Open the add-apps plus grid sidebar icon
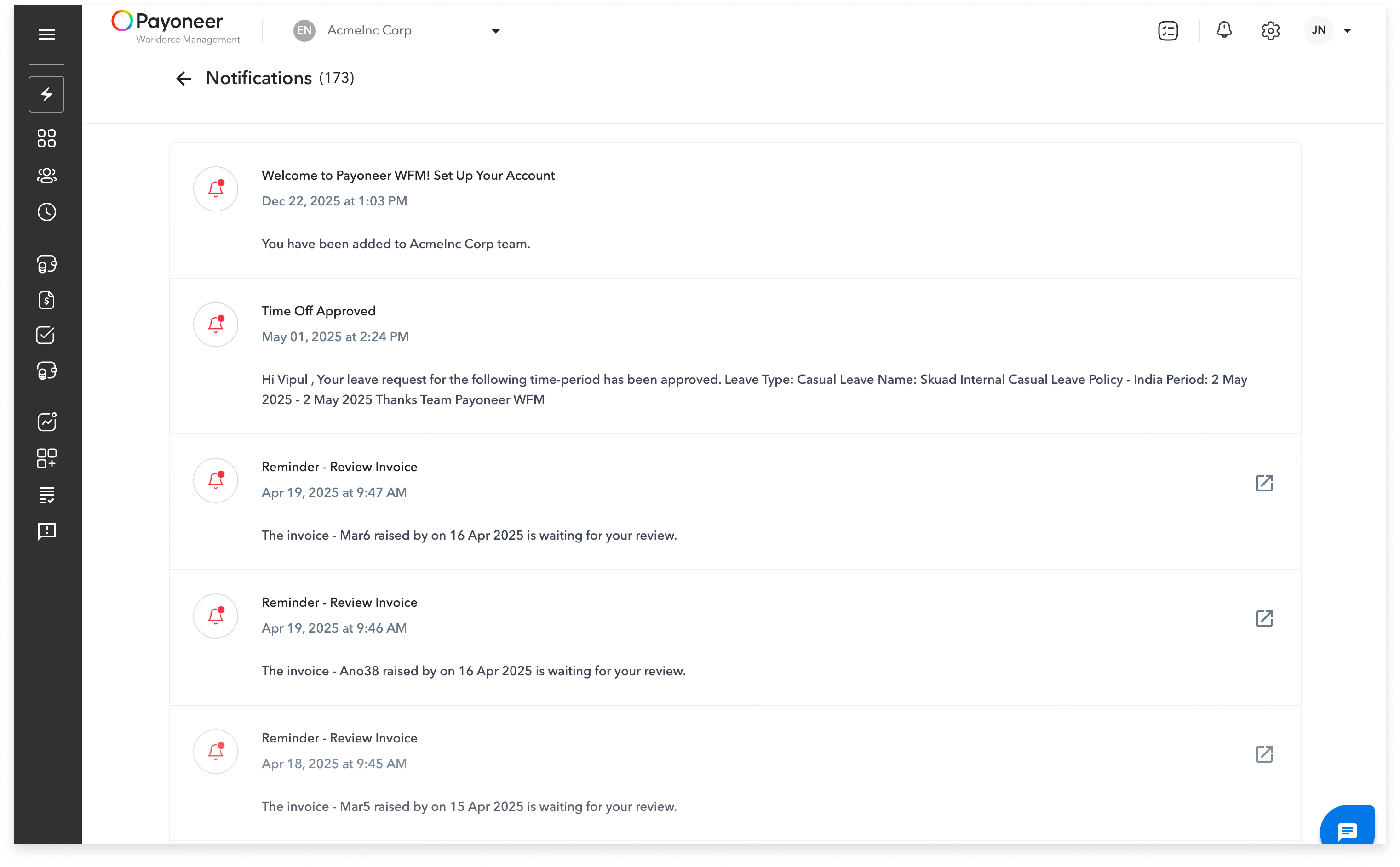Image resolution: width=1400 pixels, height=867 pixels. (x=46, y=458)
